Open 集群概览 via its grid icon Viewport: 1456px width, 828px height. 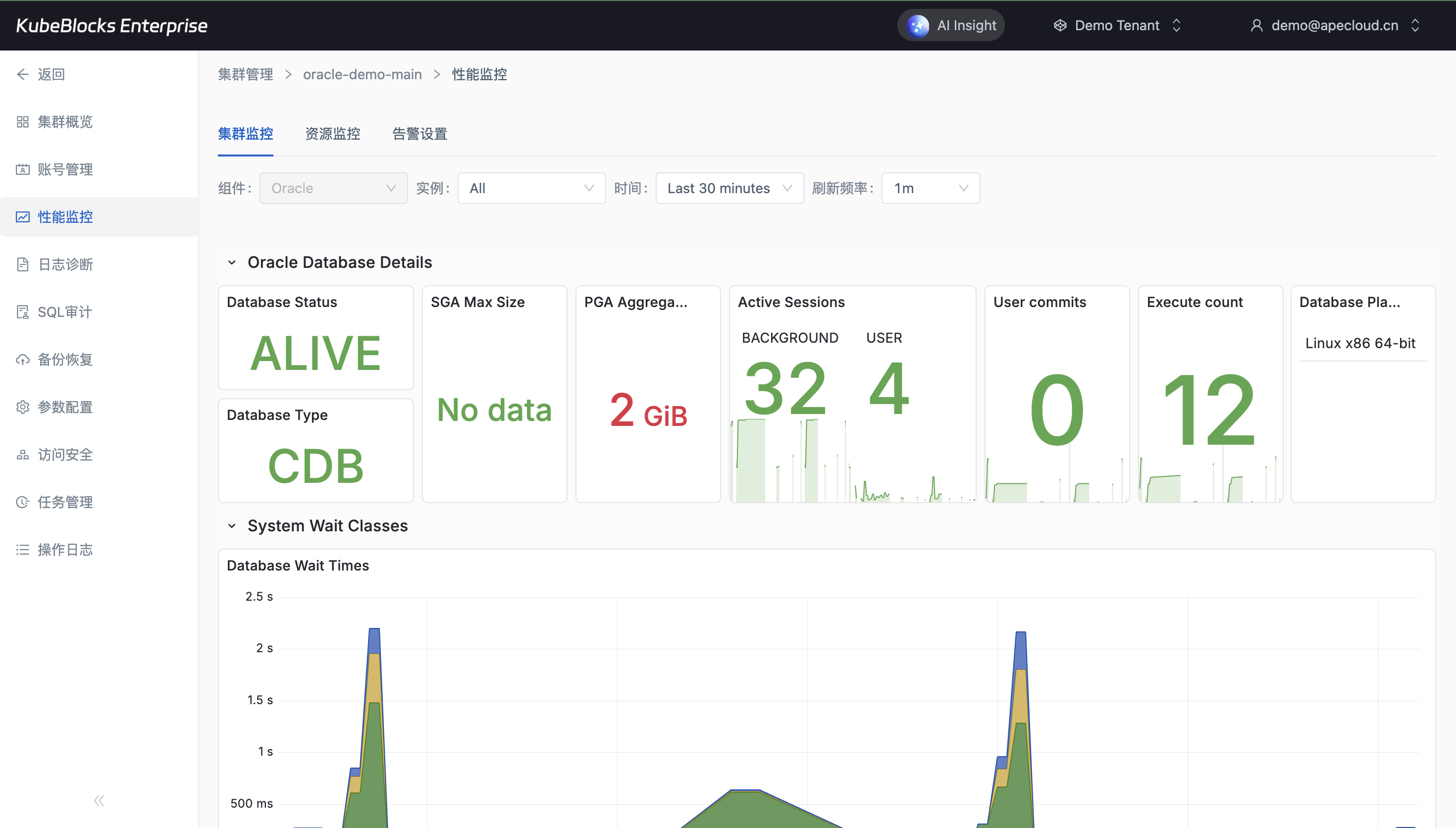[x=23, y=122]
